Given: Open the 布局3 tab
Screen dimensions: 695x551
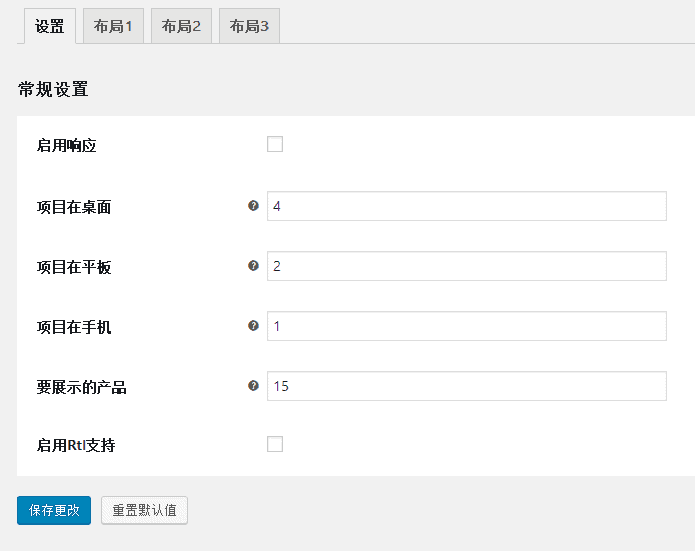Looking at the screenshot, I should click(249, 26).
